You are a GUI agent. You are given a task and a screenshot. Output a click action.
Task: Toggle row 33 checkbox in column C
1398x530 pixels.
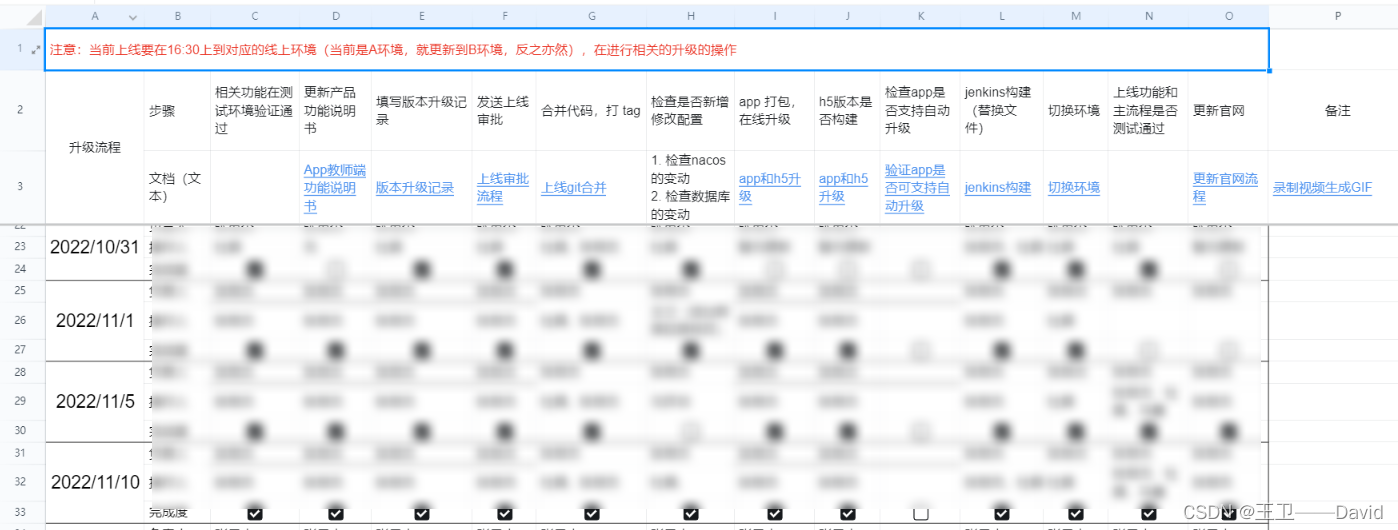[255, 513]
